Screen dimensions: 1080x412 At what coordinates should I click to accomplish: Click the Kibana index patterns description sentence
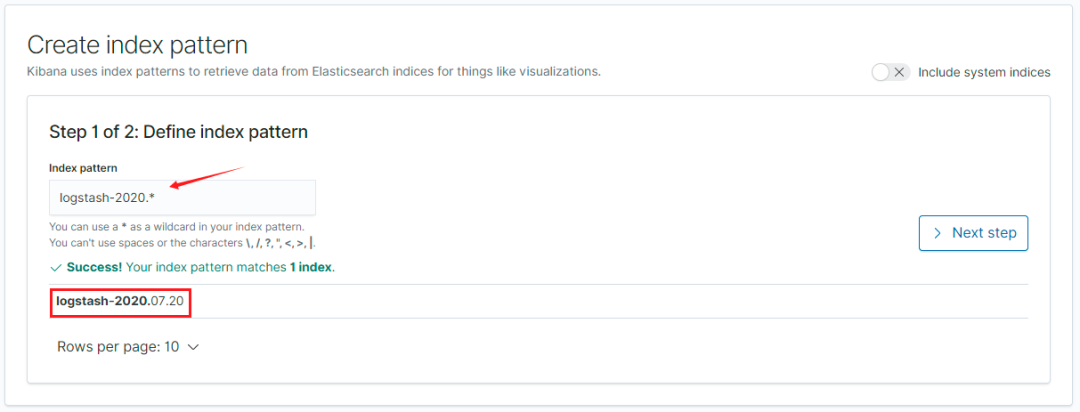coord(314,72)
